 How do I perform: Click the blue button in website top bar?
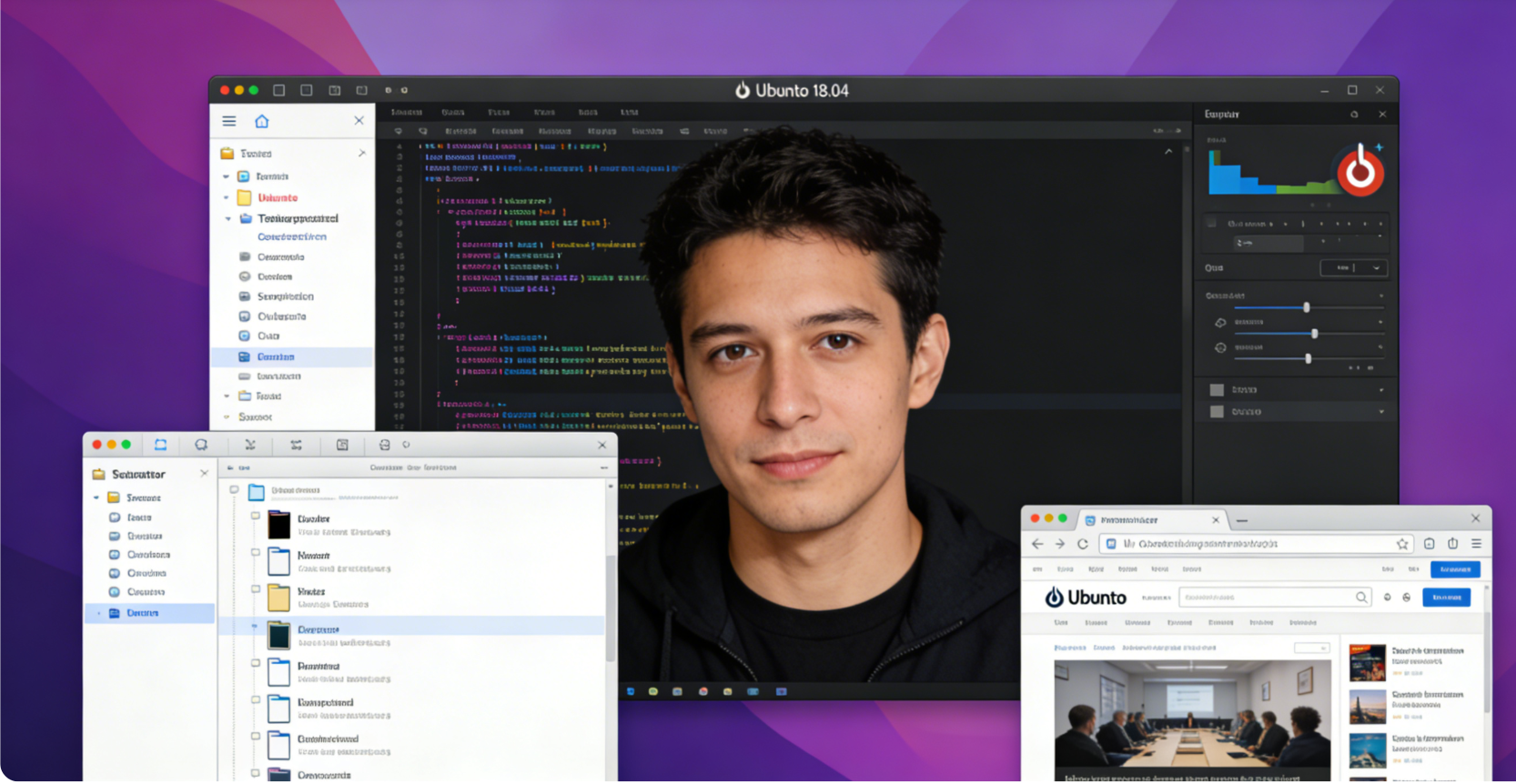(1455, 569)
